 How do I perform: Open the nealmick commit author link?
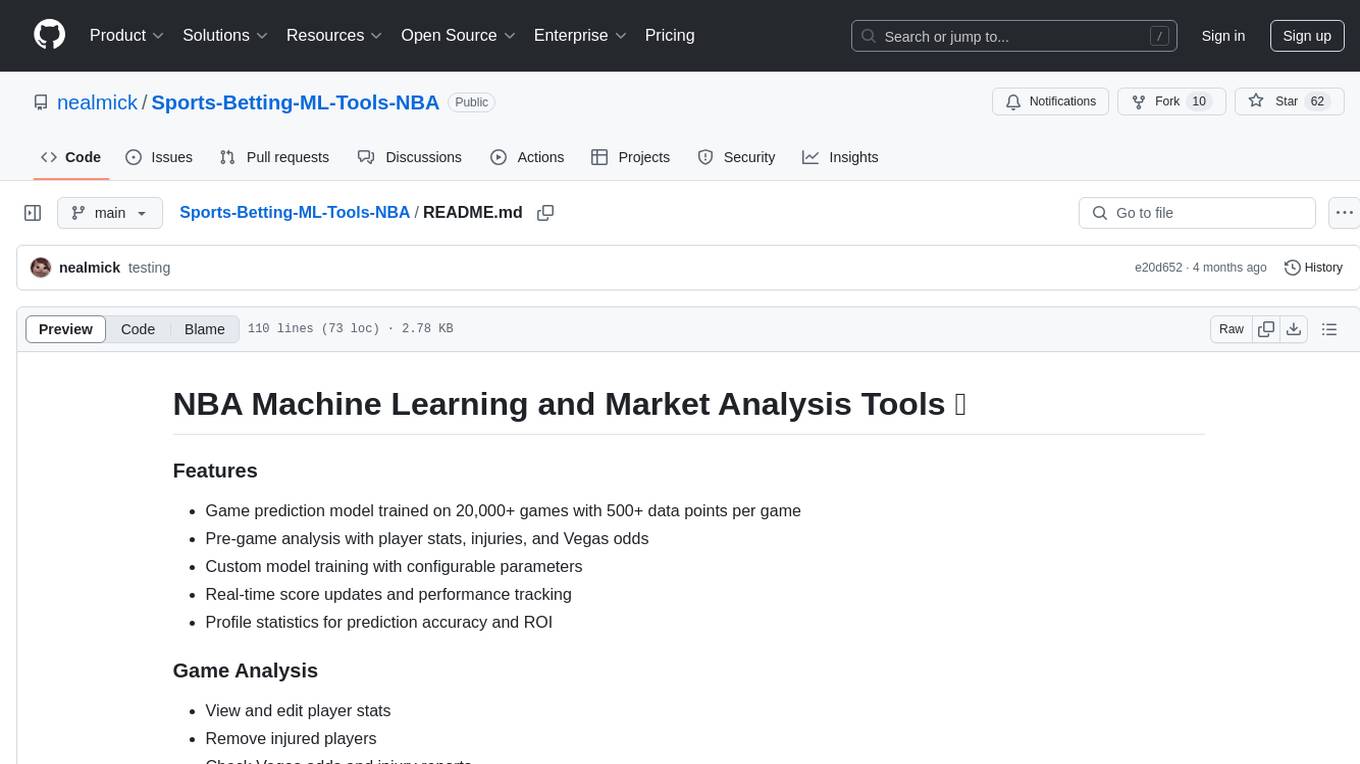(x=90, y=268)
